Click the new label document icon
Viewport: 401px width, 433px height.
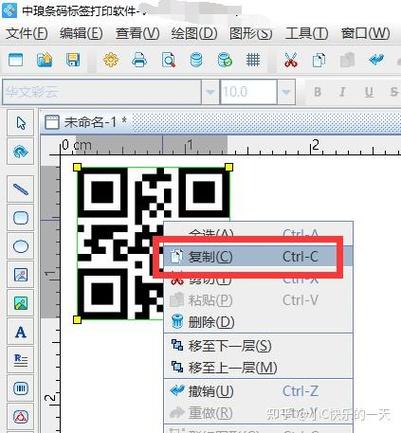[x=16, y=60]
